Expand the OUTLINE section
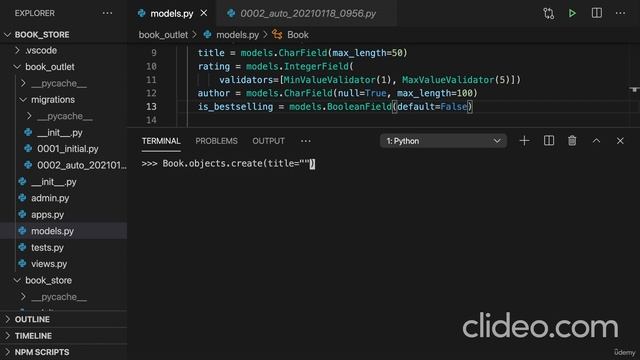 point(32,319)
